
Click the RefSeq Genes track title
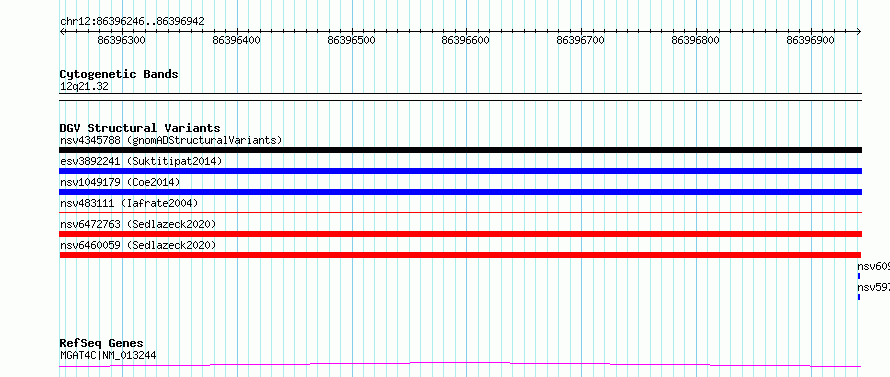(x=102, y=344)
